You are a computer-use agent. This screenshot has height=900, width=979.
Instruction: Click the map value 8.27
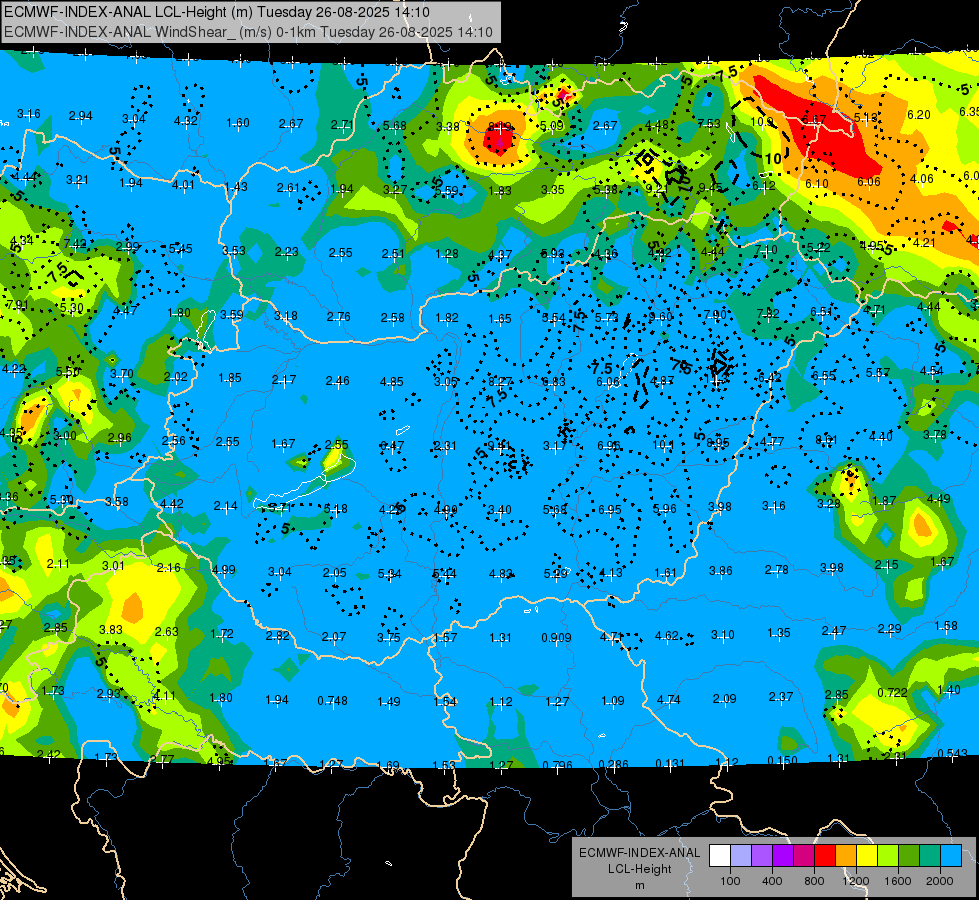click(x=500, y=381)
